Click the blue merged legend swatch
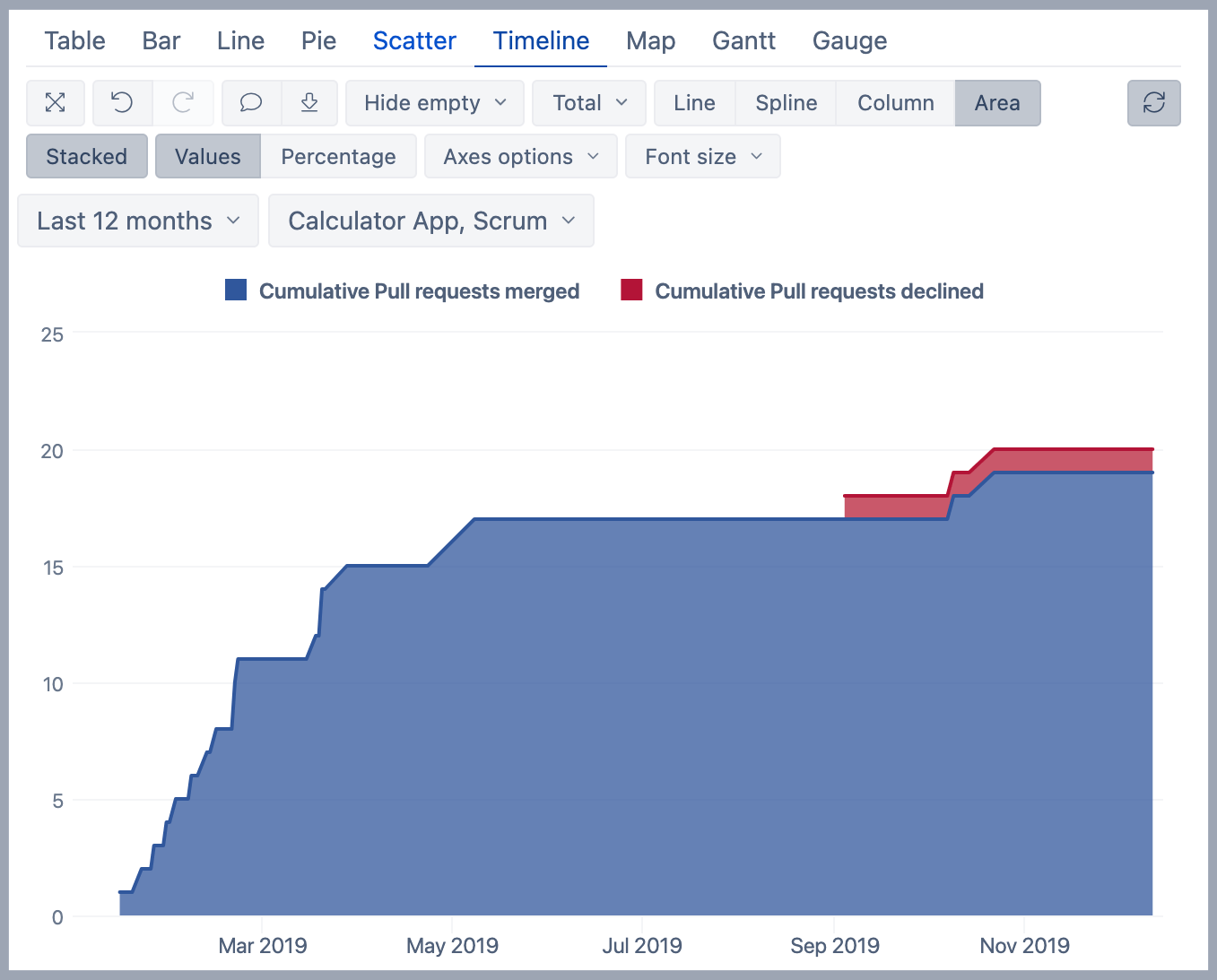Screen dimensions: 1217x980 coord(236,291)
